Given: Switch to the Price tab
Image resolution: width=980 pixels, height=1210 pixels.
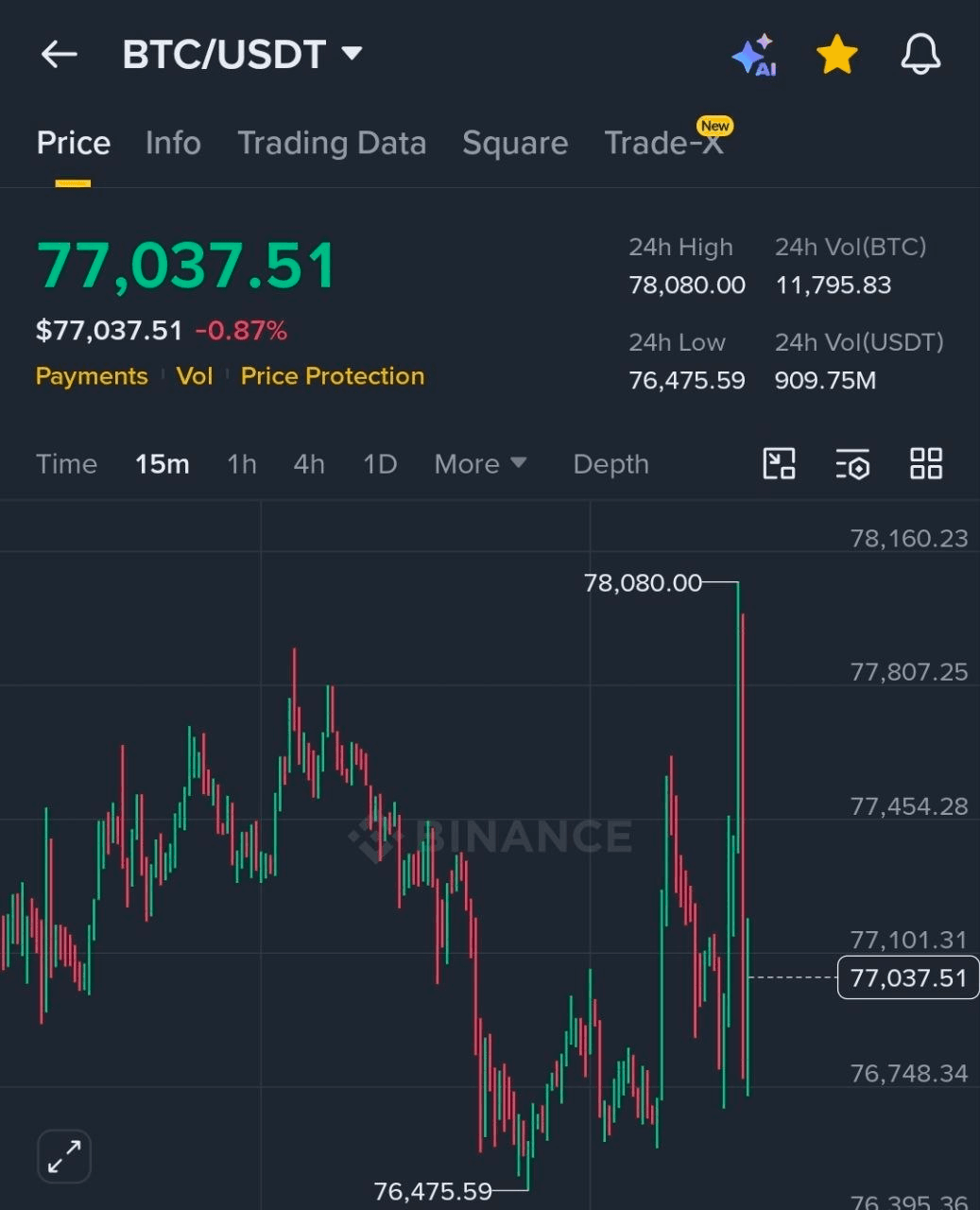Looking at the screenshot, I should 74,143.
